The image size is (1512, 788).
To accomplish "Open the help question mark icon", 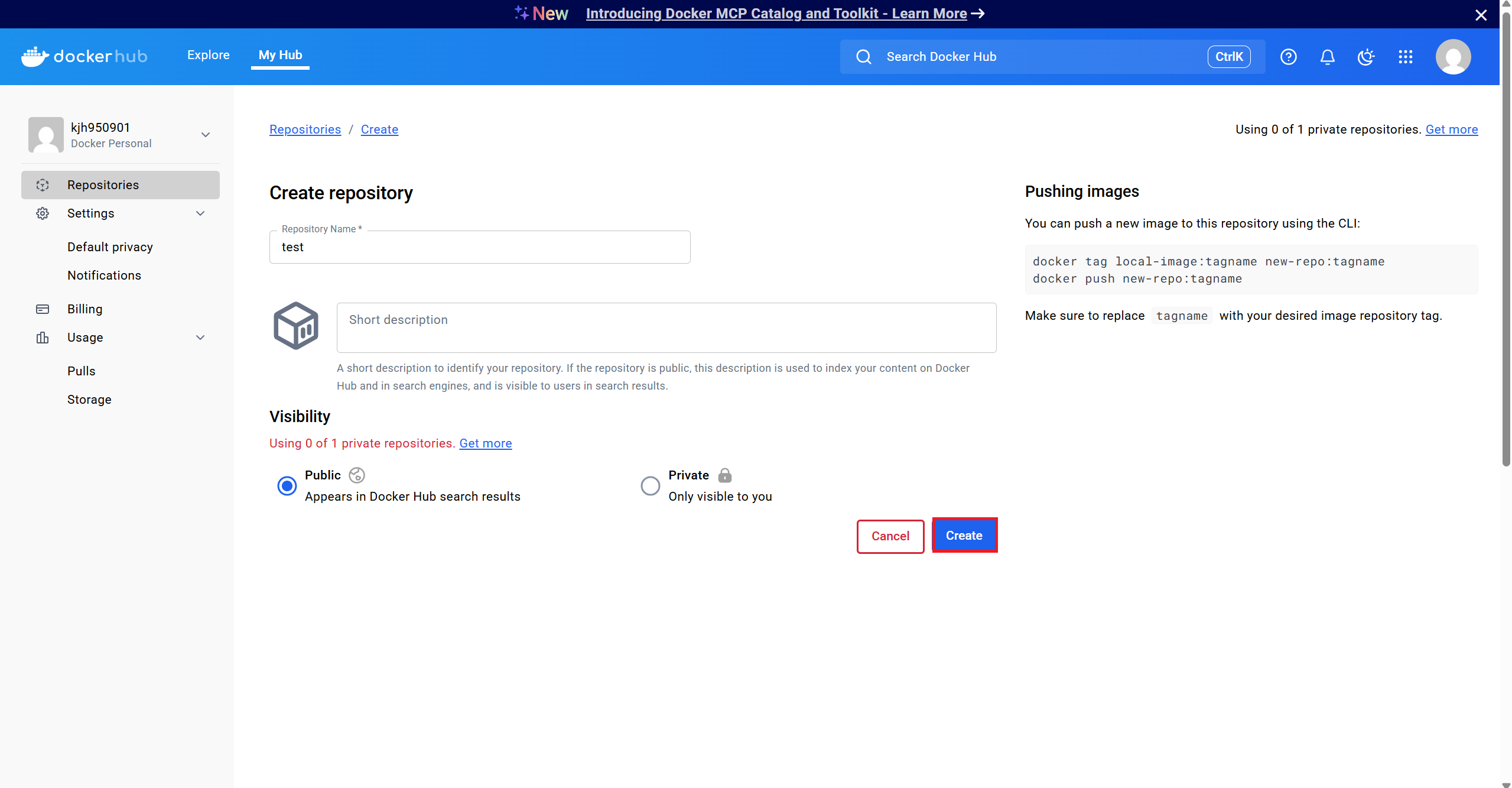I will point(1288,57).
